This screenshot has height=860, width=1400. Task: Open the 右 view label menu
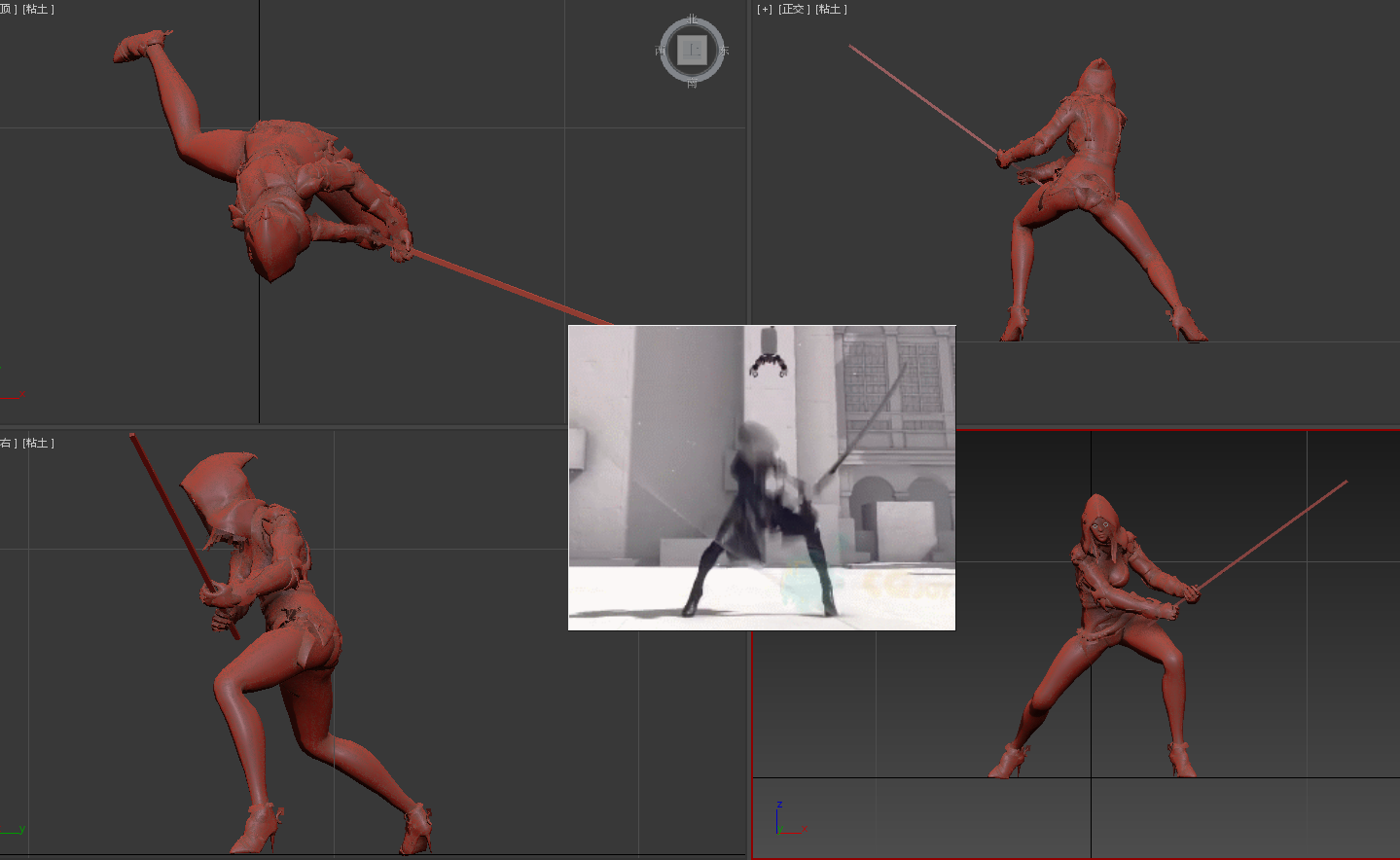8,444
